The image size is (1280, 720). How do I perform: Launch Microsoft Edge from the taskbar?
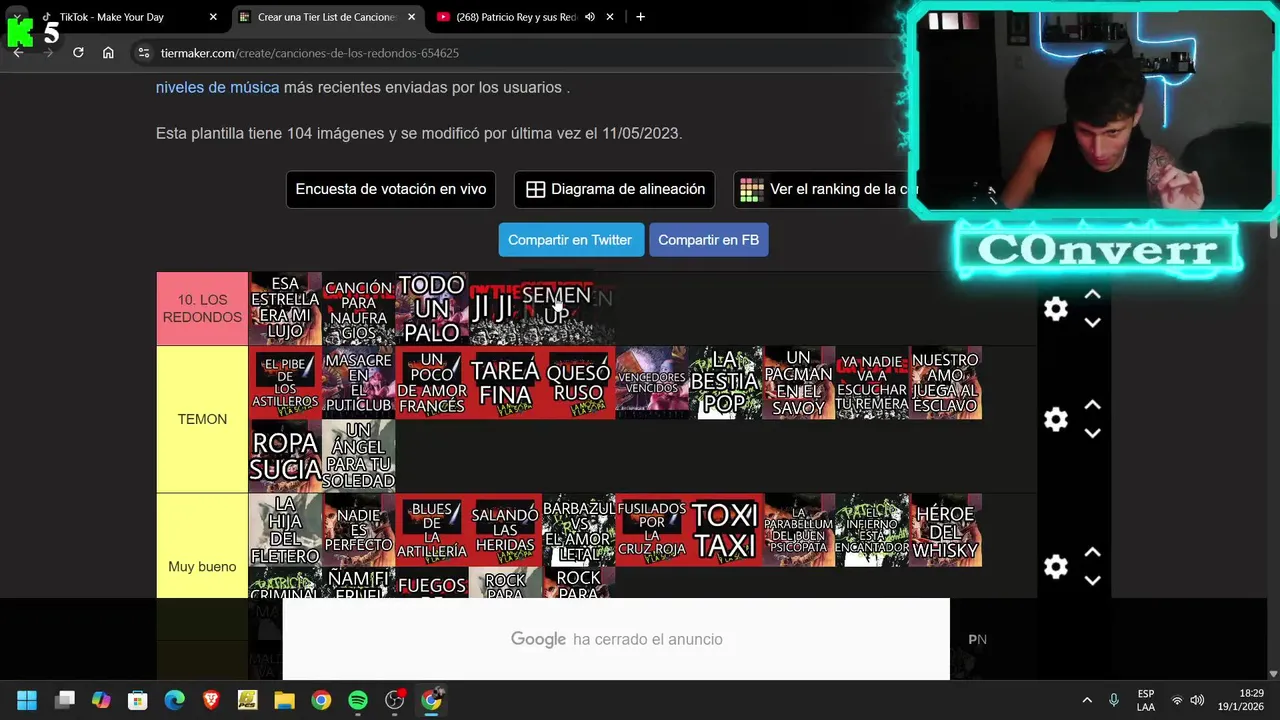pyautogui.click(x=174, y=700)
